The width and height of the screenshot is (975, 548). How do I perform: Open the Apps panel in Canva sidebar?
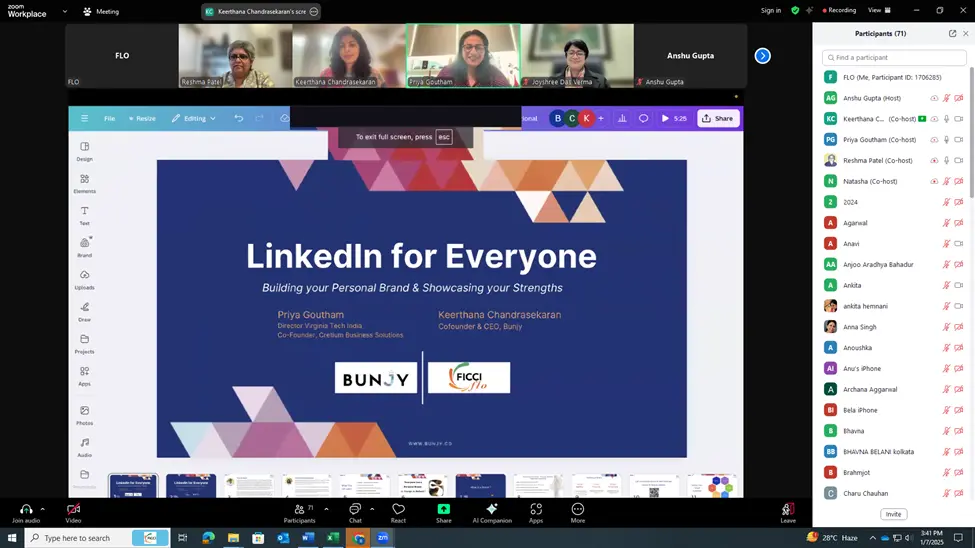click(85, 376)
